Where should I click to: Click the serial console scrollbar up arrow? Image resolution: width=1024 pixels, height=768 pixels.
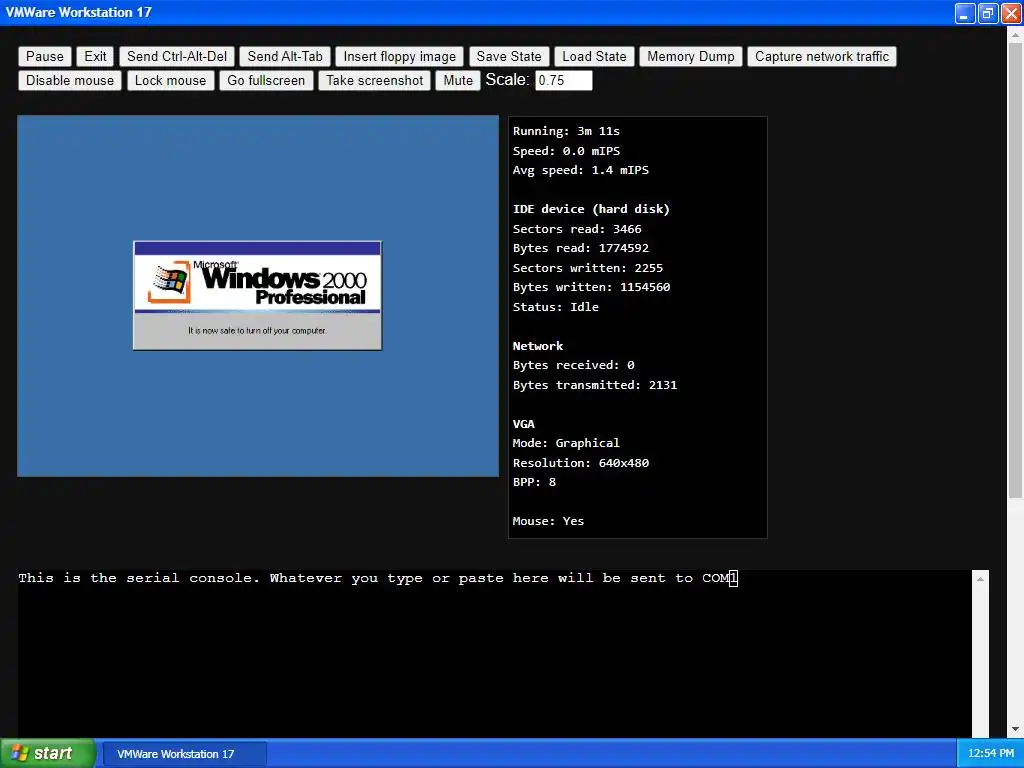(x=980, y=579)
